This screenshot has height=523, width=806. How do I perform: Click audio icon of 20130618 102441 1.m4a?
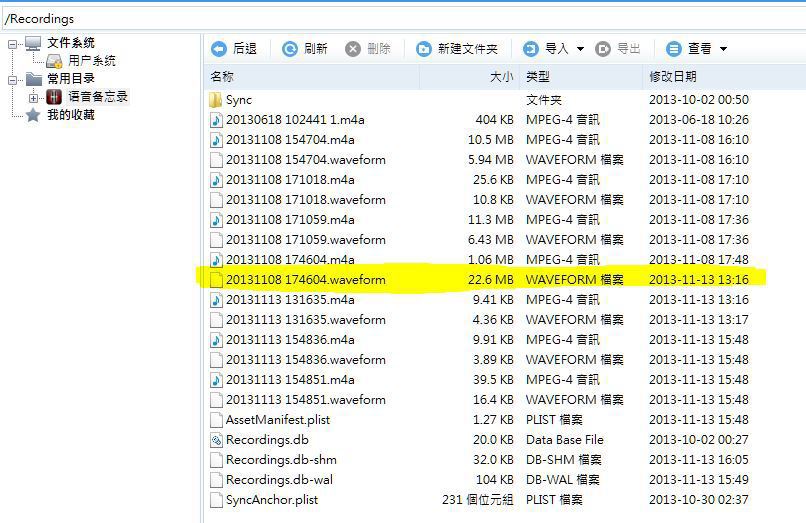tap(216, 120)
